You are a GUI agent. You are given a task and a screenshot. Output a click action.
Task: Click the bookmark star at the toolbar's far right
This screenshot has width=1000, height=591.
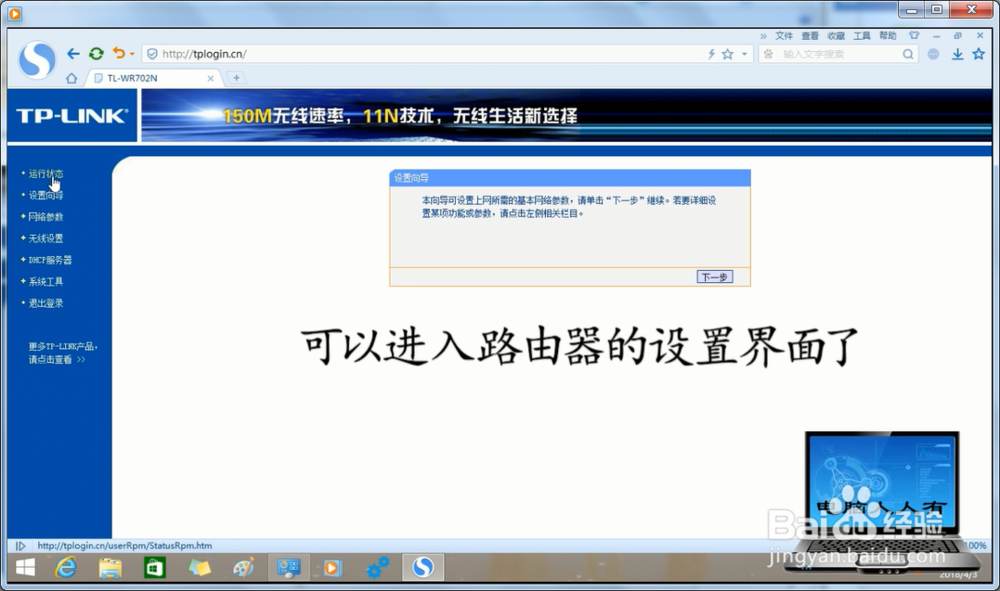coord(977,54)
